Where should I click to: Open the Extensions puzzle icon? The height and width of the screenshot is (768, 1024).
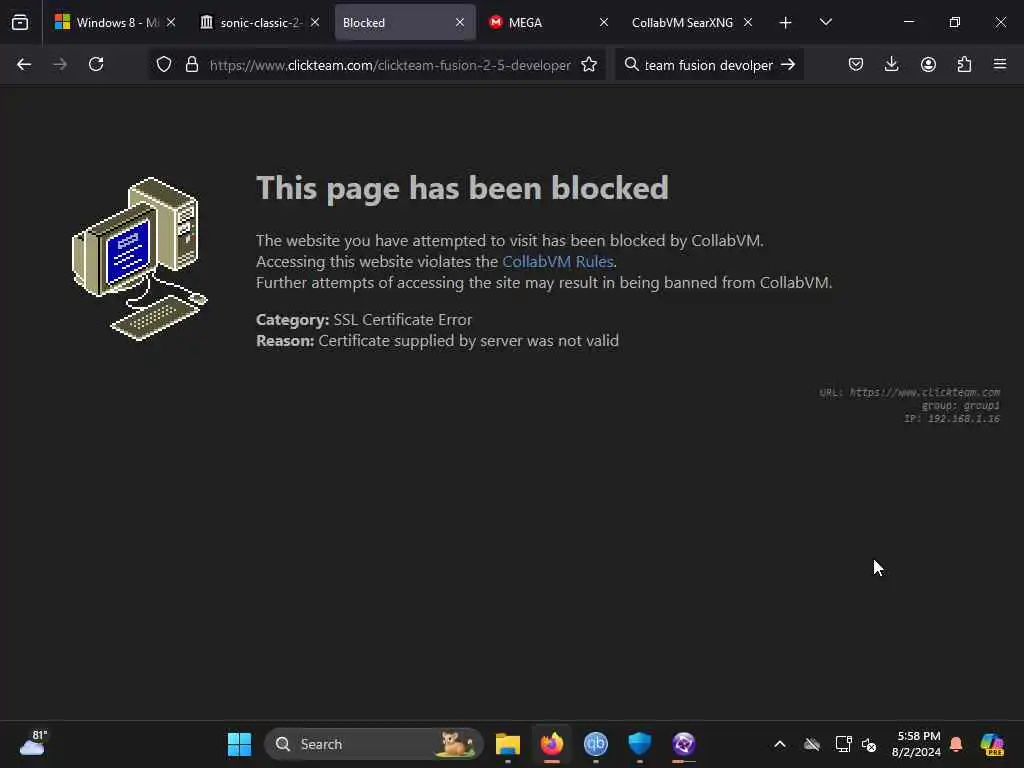click(x=964, y=65)
